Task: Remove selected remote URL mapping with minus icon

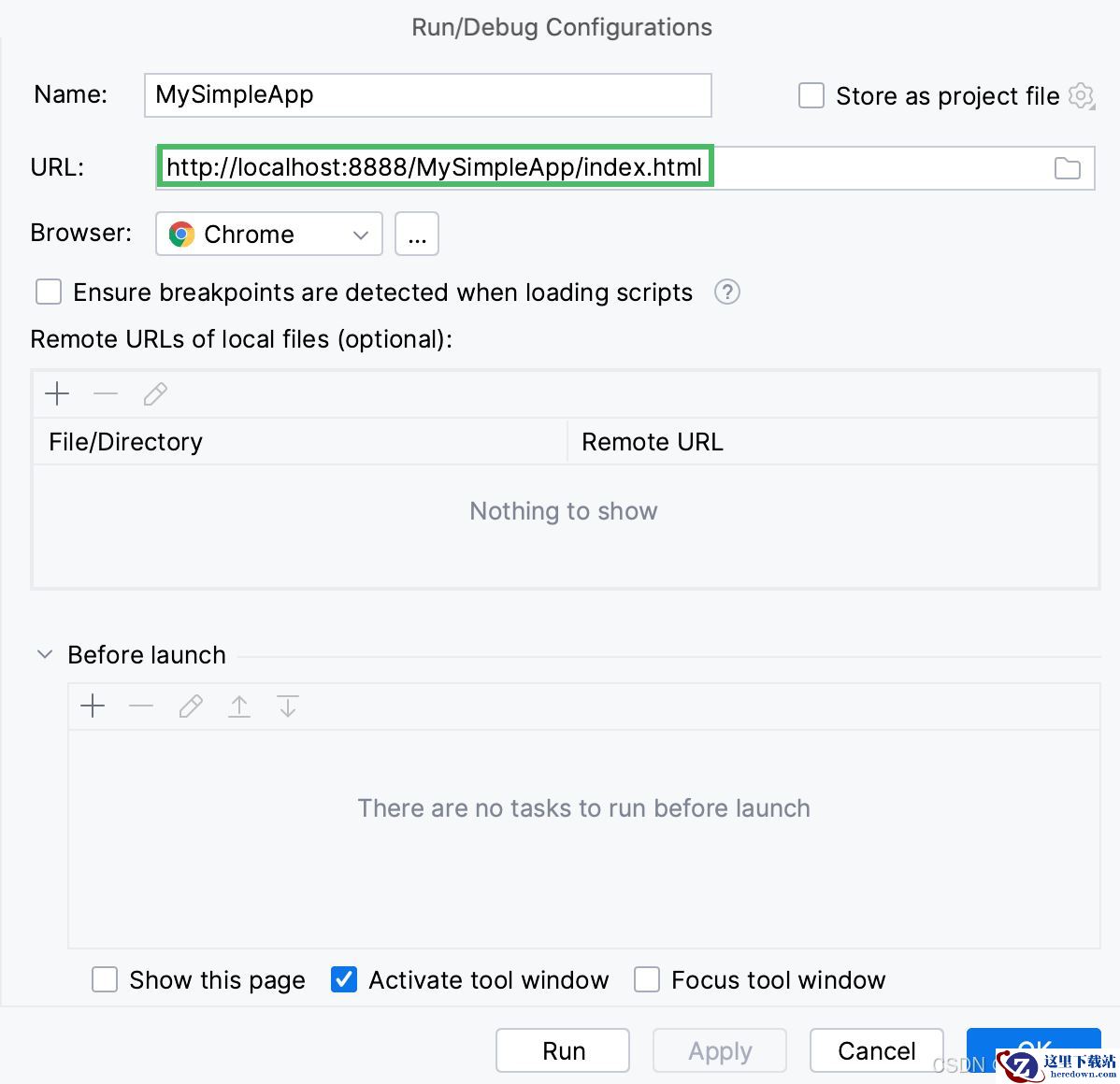Action: (x=106, y=393)
